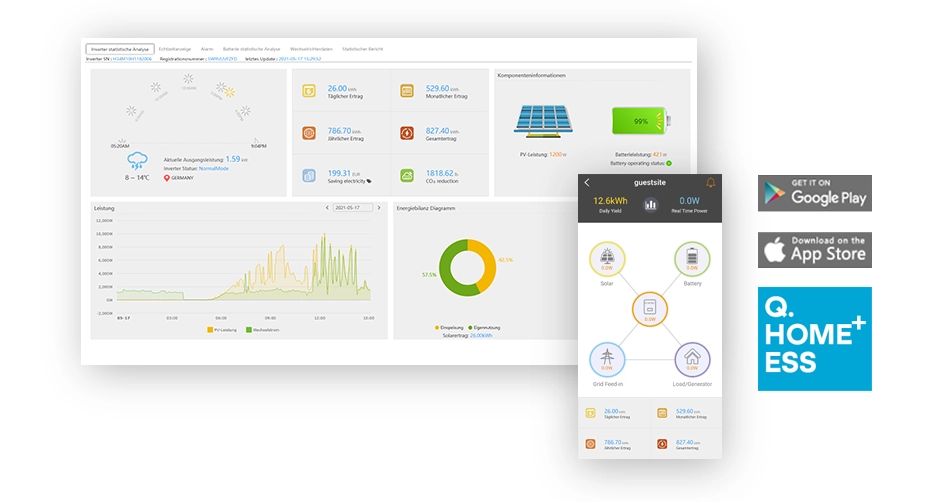Open the date picker showing 2021-05-17
Screen dimensions: 930x502
coord(352,208)
